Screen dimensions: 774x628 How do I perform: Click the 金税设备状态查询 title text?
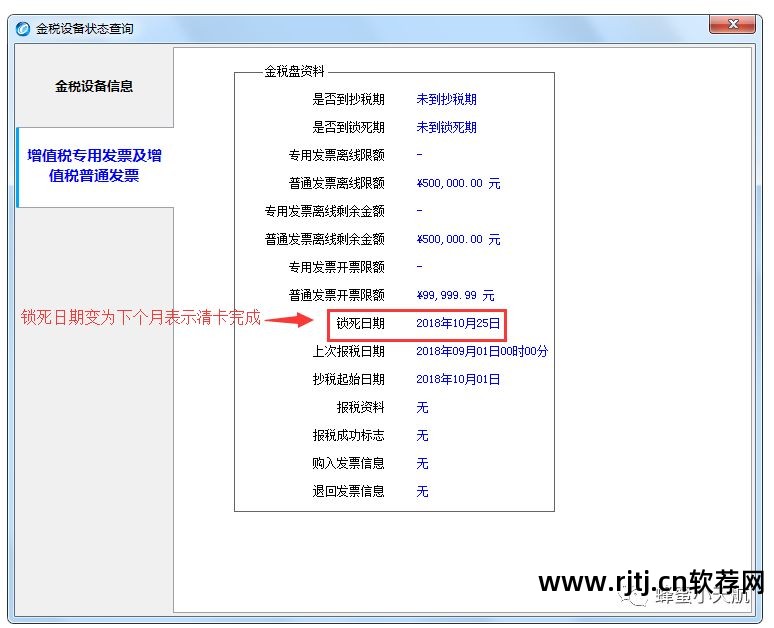click(x=84, y=29)
